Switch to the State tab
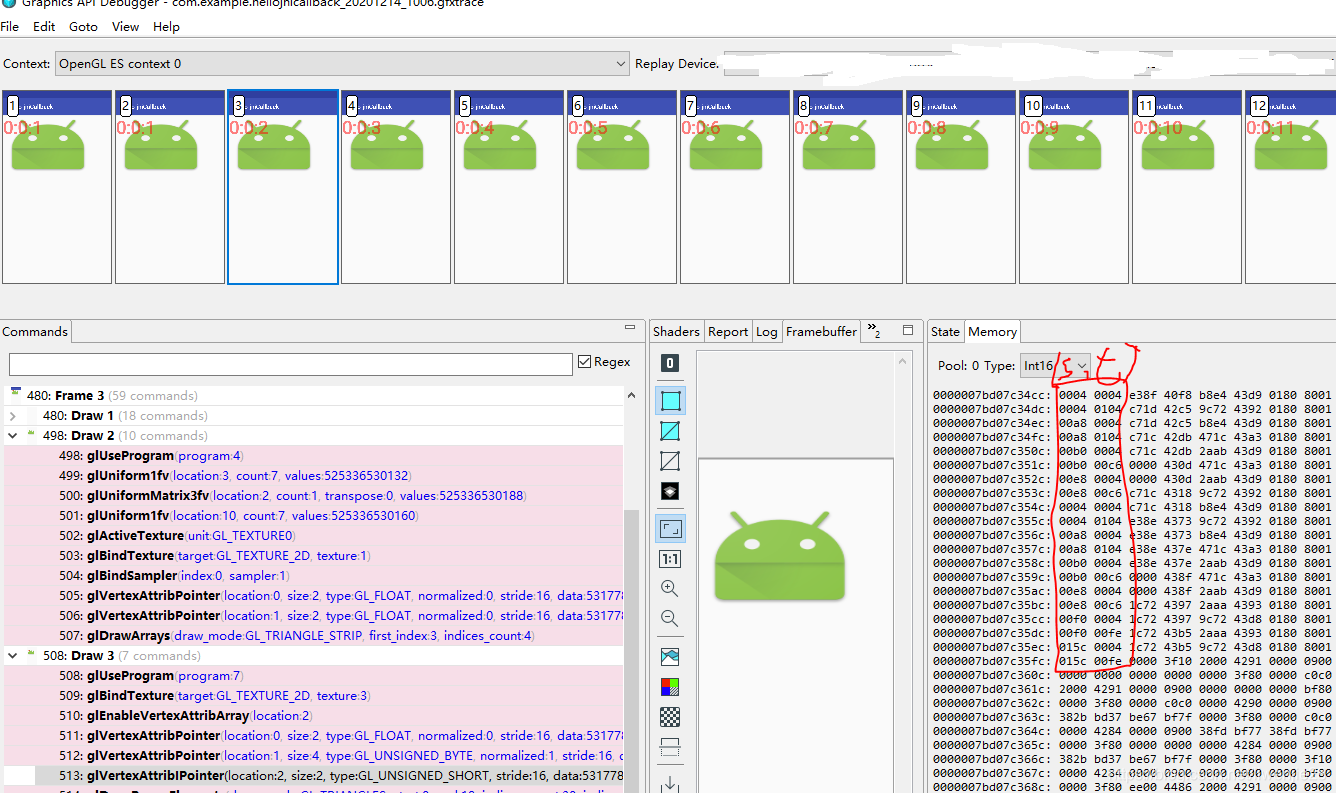The image size is (1336, 793). tap(945, 331)
